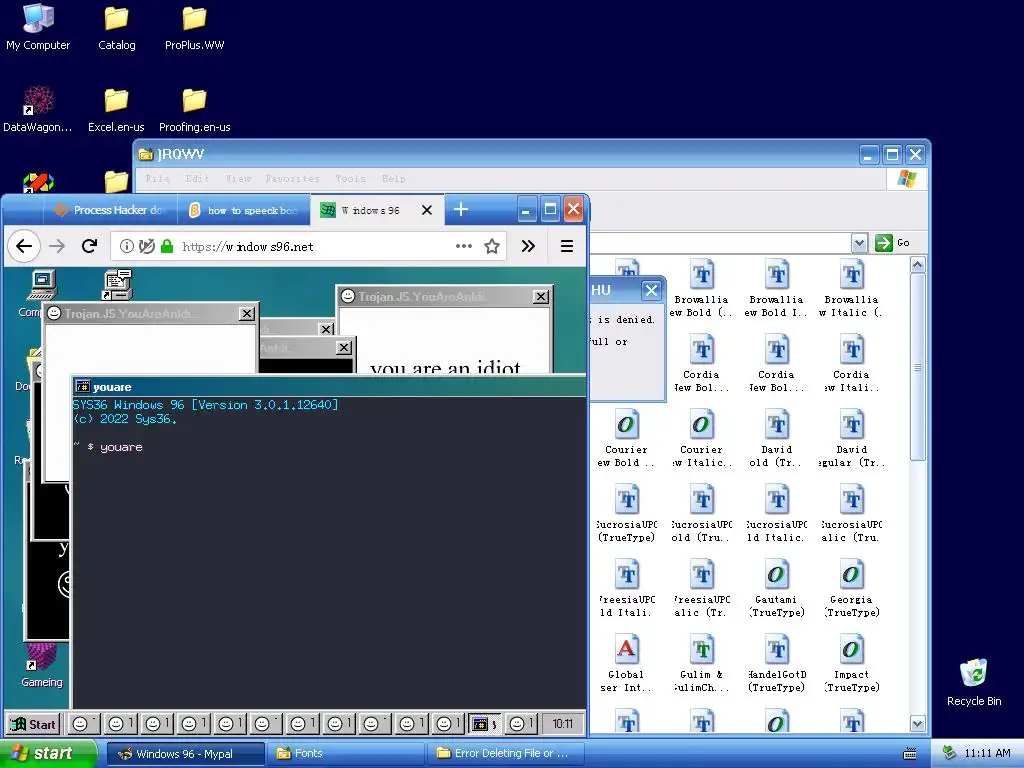Launch the DataWagon shortcut icon
This screenshot has height=768, width=1024.
38,109
